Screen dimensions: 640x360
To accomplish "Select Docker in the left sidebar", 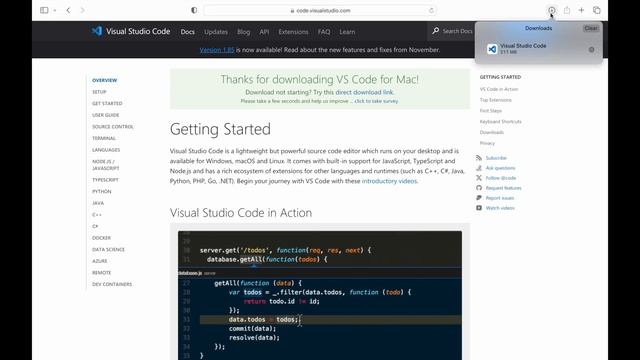I will click(101, 238).
